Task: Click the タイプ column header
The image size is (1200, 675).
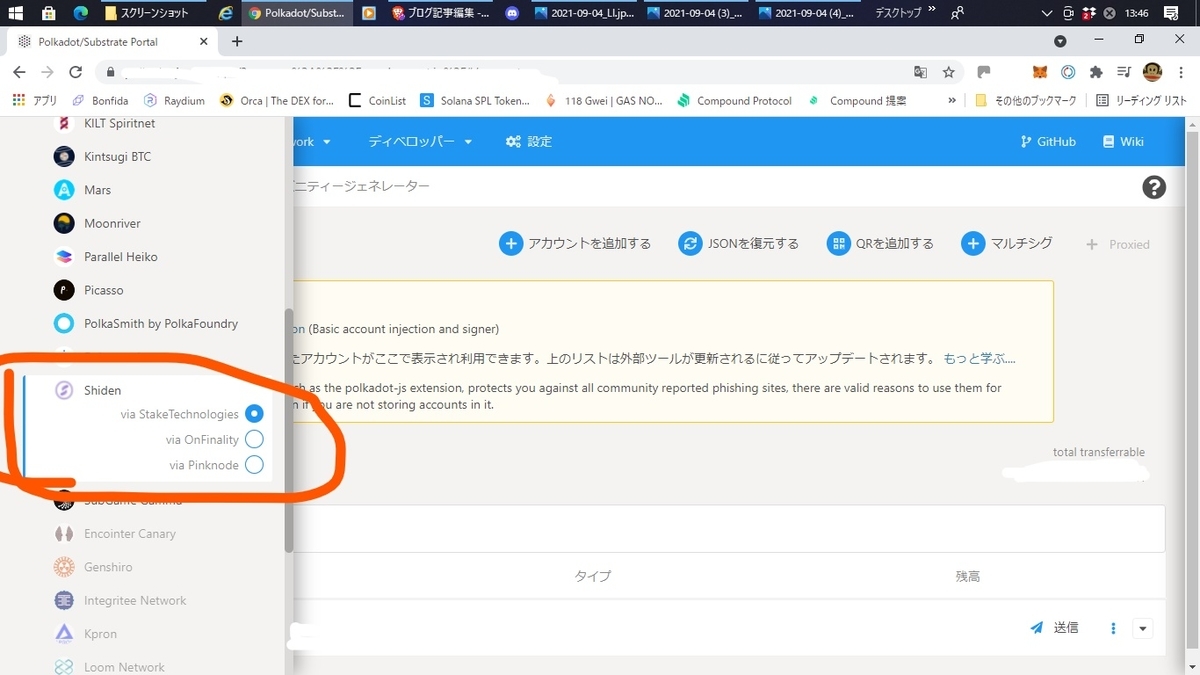Action: pyautogui.click(x=592, y=577)
